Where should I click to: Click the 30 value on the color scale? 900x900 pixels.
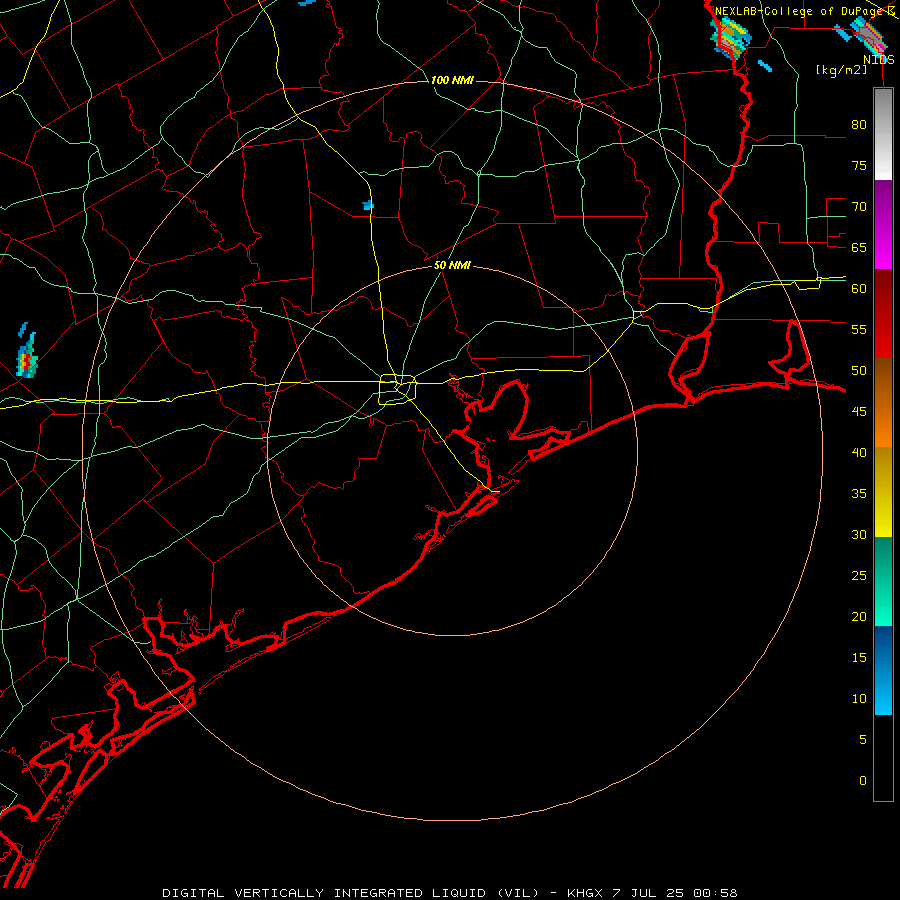click(859, 534)
